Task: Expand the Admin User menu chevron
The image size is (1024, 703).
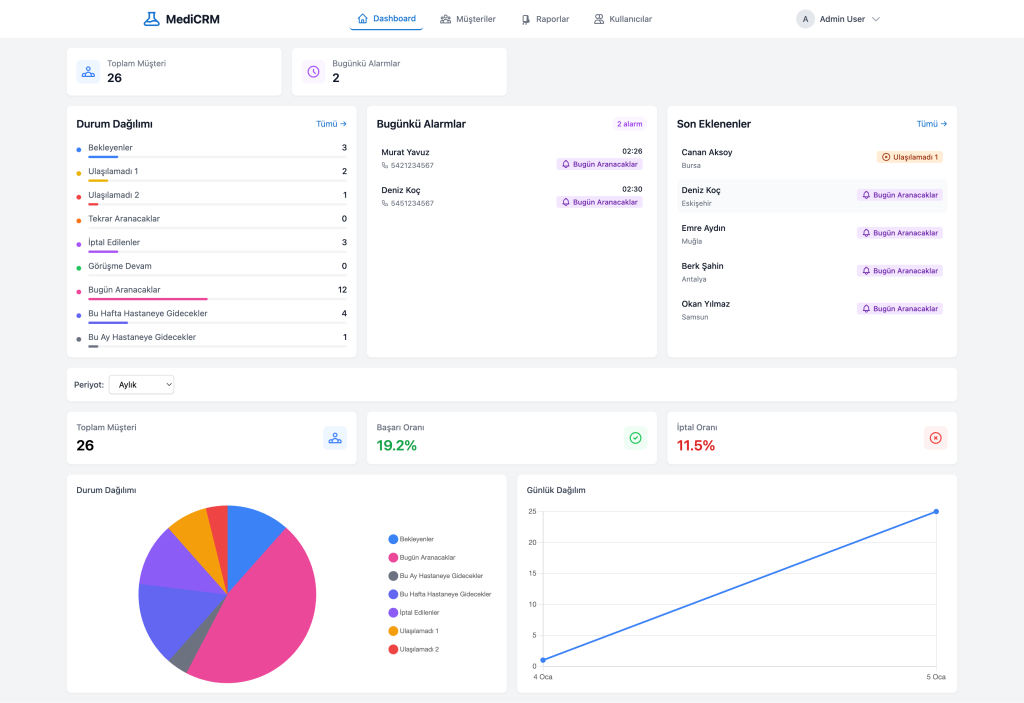Action: point(876,19)
